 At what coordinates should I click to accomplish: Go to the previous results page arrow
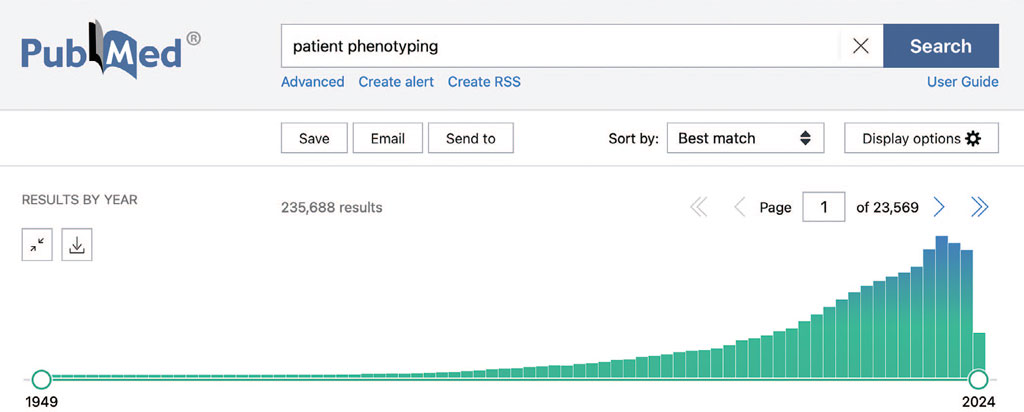(740, 208)
